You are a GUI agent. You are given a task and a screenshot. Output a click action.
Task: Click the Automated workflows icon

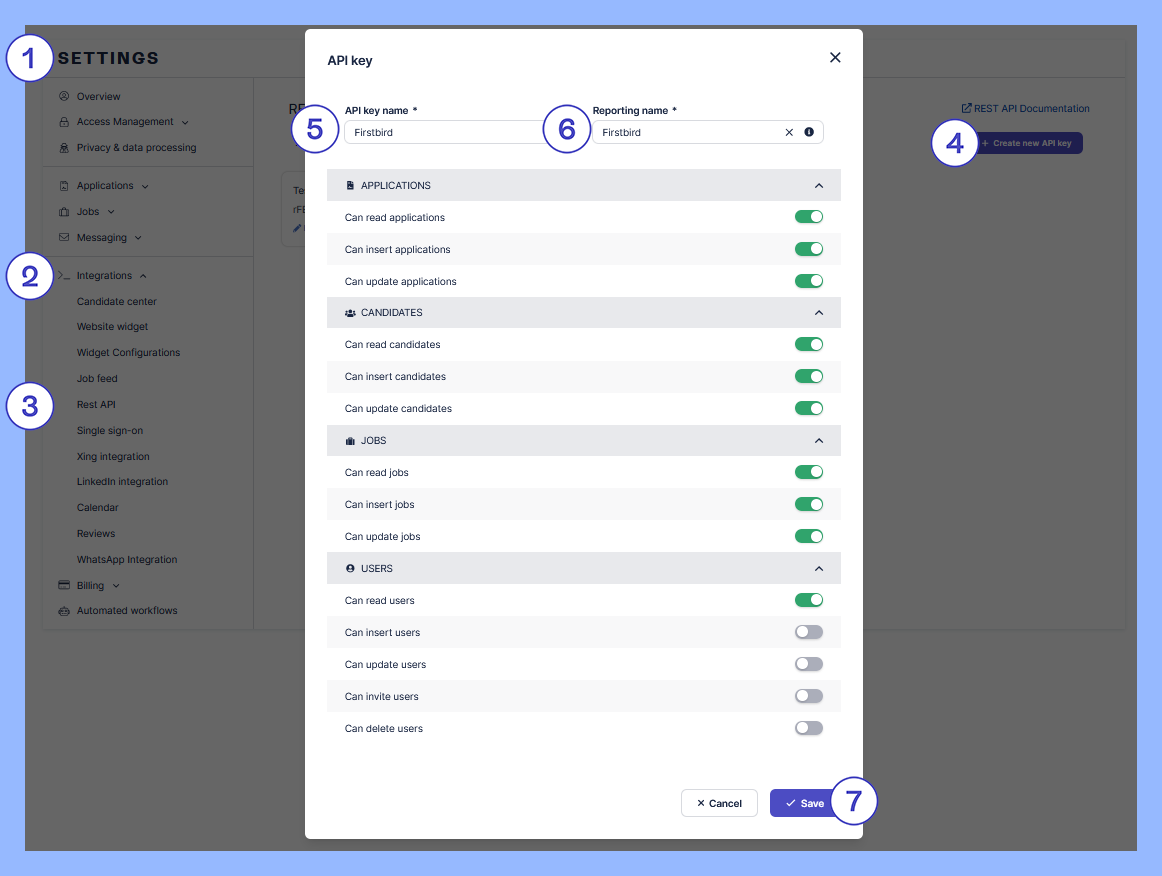[64, 611]
